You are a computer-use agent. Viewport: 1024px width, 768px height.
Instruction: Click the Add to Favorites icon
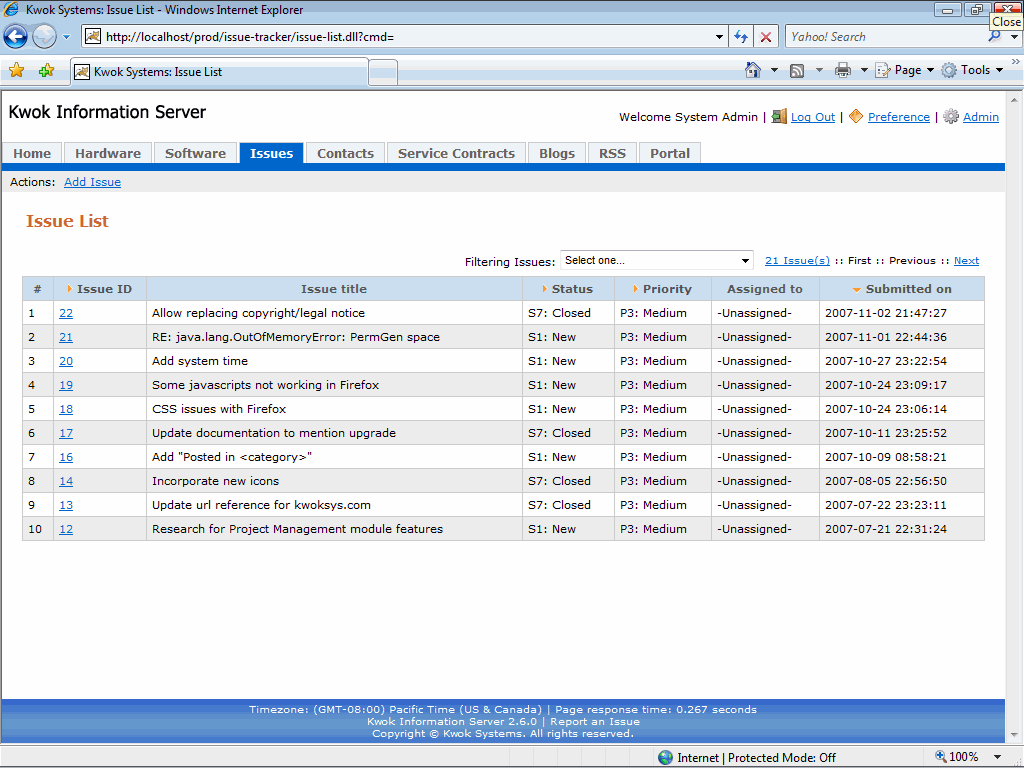coord(46,71)
